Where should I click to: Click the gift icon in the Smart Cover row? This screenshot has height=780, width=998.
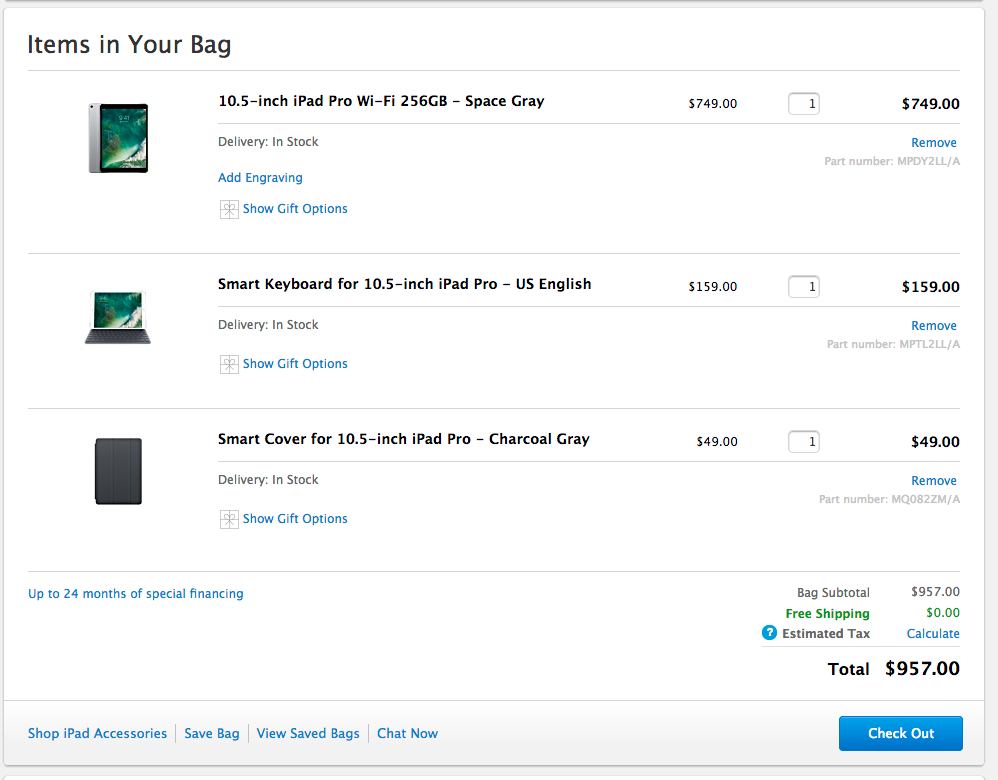(x=229, y=519)
